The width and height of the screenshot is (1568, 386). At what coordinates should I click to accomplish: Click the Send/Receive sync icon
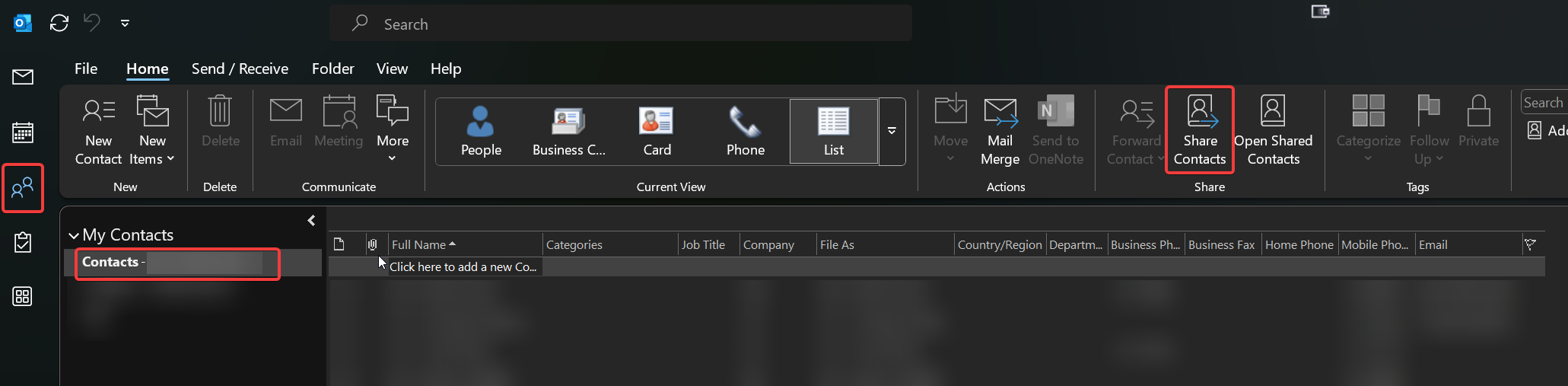point(59,23)
